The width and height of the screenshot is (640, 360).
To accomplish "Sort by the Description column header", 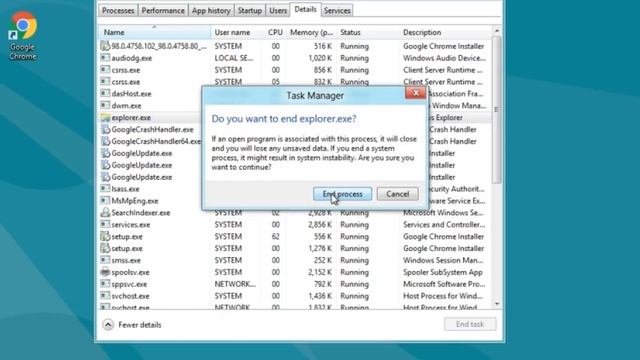I will coord(446,32).
